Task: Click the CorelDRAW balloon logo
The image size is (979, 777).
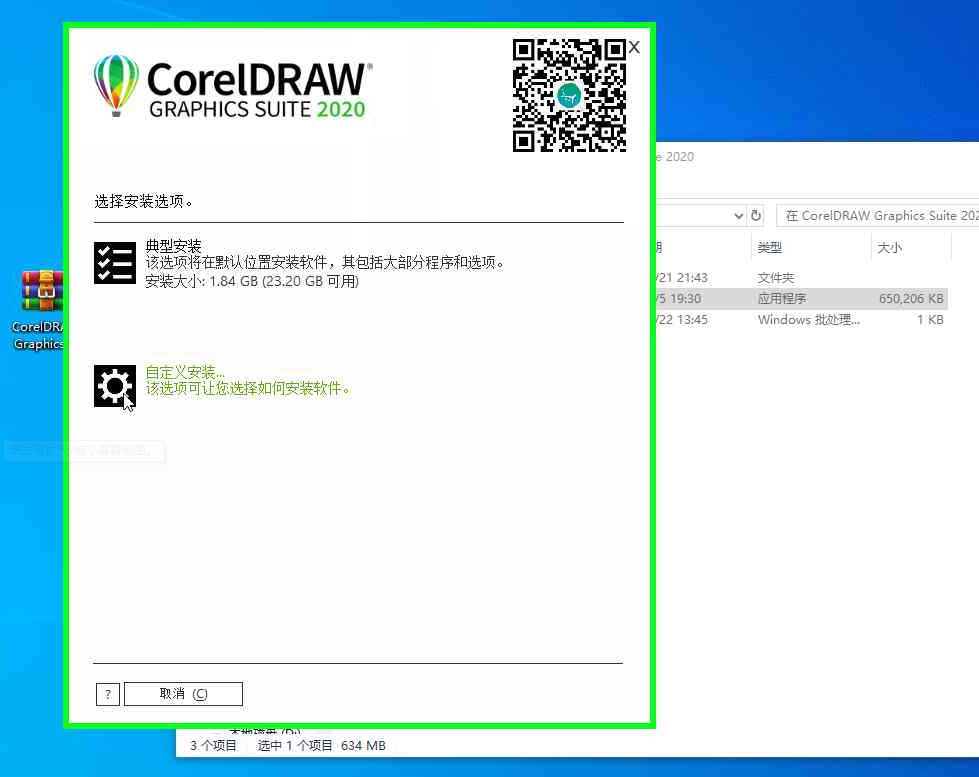Action: (116, 86)
